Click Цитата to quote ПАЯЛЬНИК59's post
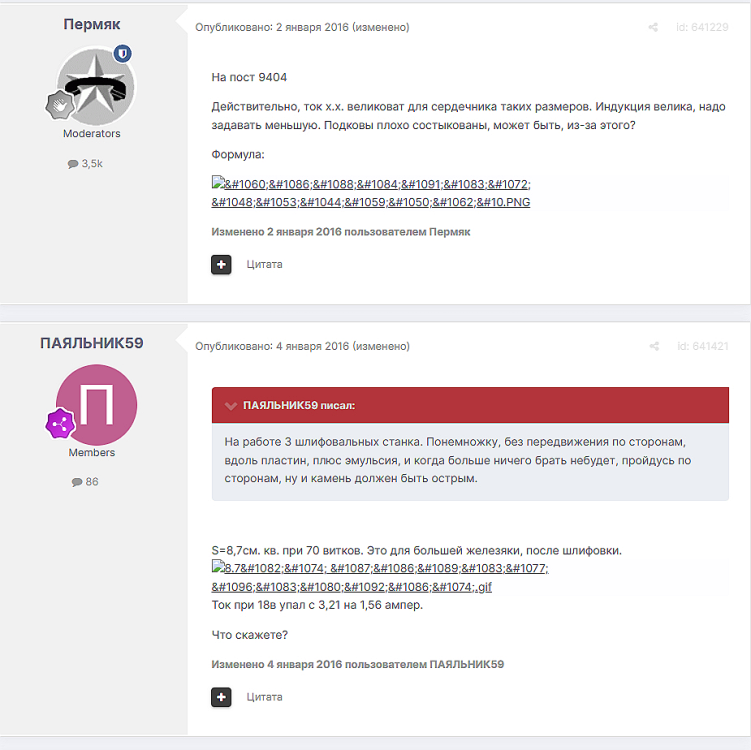The image size is (751, 750). coord(264,697)
